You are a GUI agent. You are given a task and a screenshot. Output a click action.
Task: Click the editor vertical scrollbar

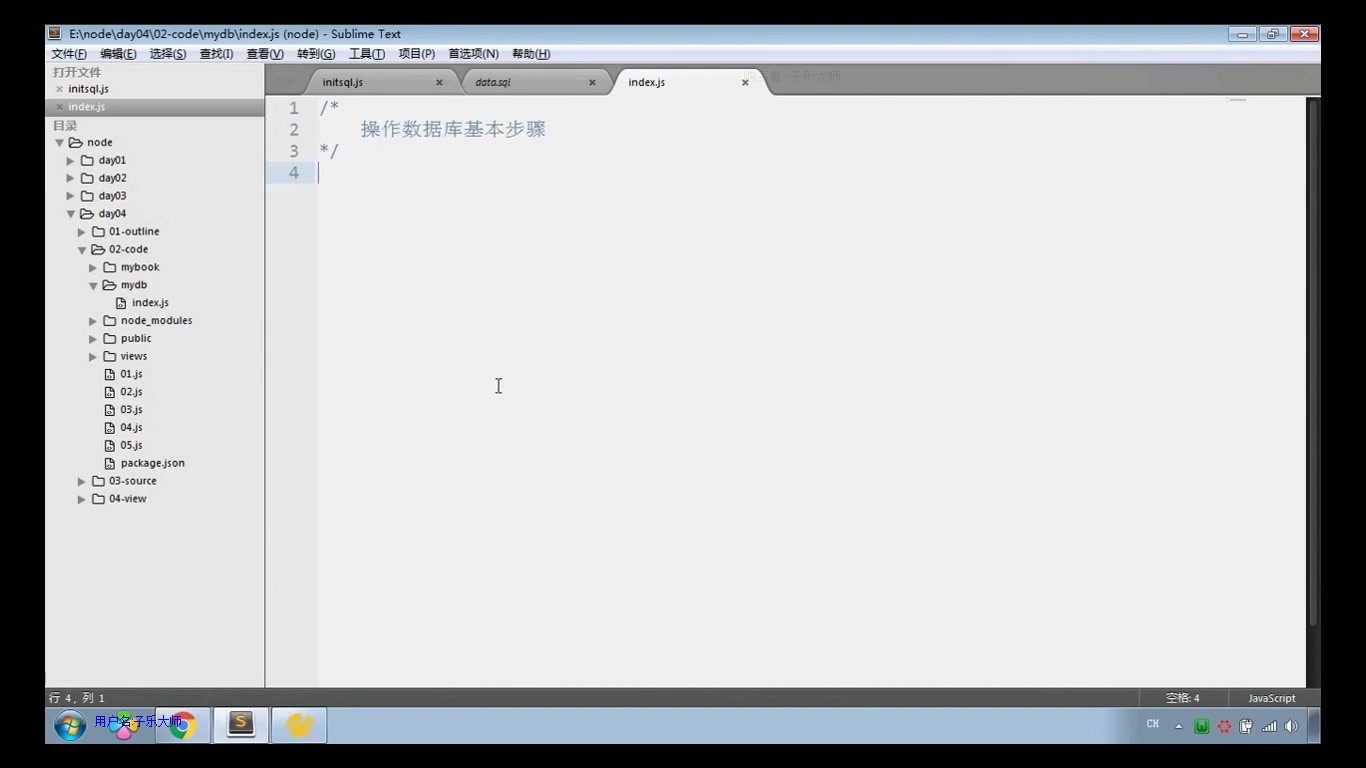point(1313,362)
